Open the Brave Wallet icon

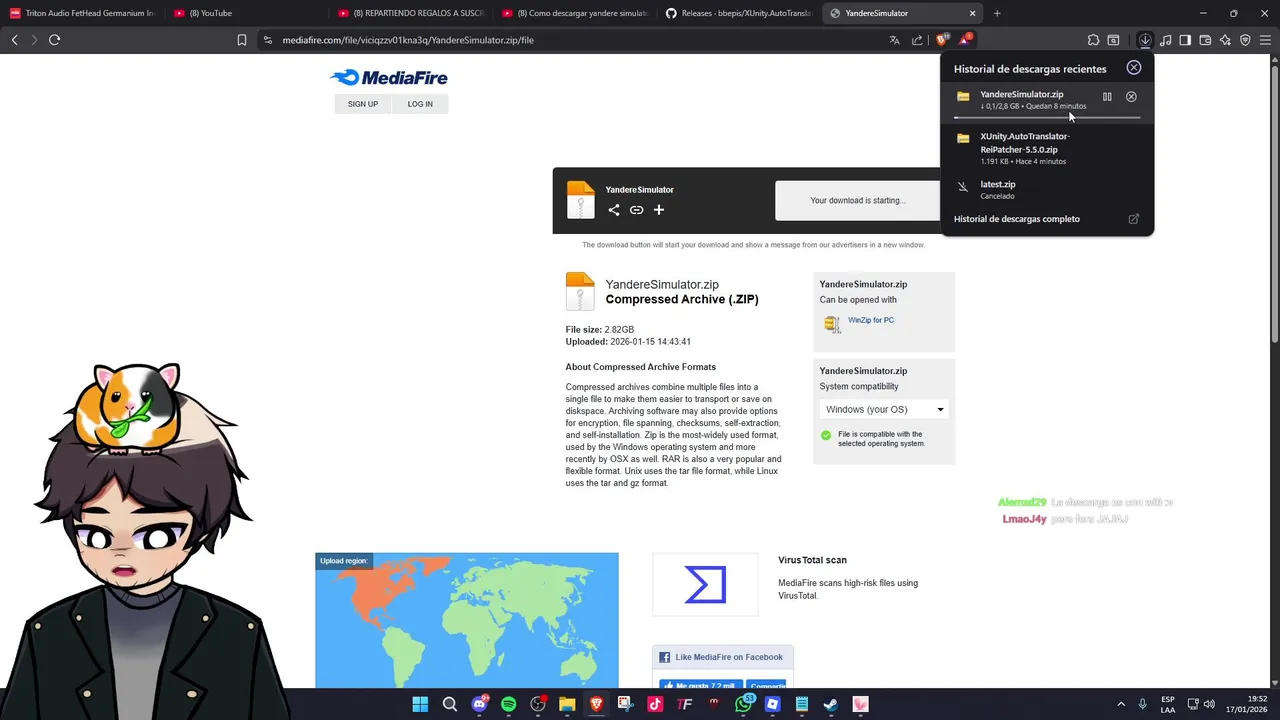[x=1205, y=40]
